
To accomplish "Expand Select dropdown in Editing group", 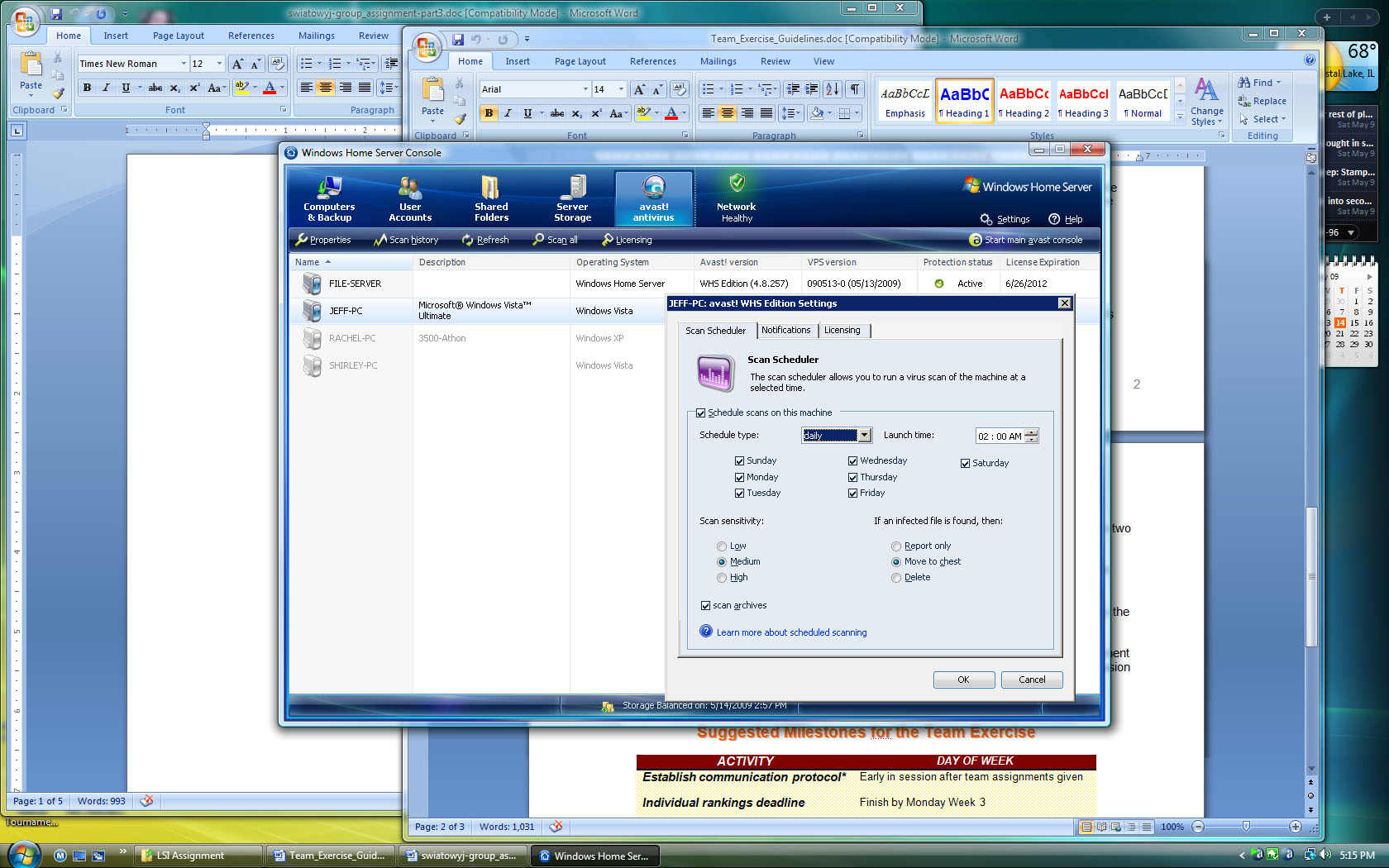I will tap(1283, 119).
